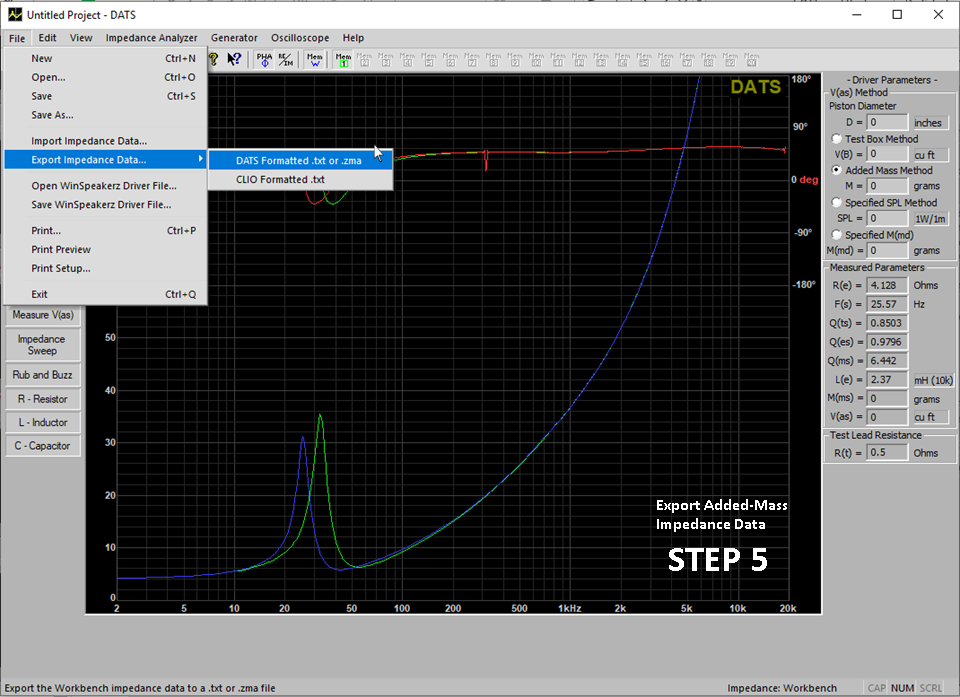Click the Measure V(as) button
The height and width of the screenshot is (697, 960).
coord(43,315)
